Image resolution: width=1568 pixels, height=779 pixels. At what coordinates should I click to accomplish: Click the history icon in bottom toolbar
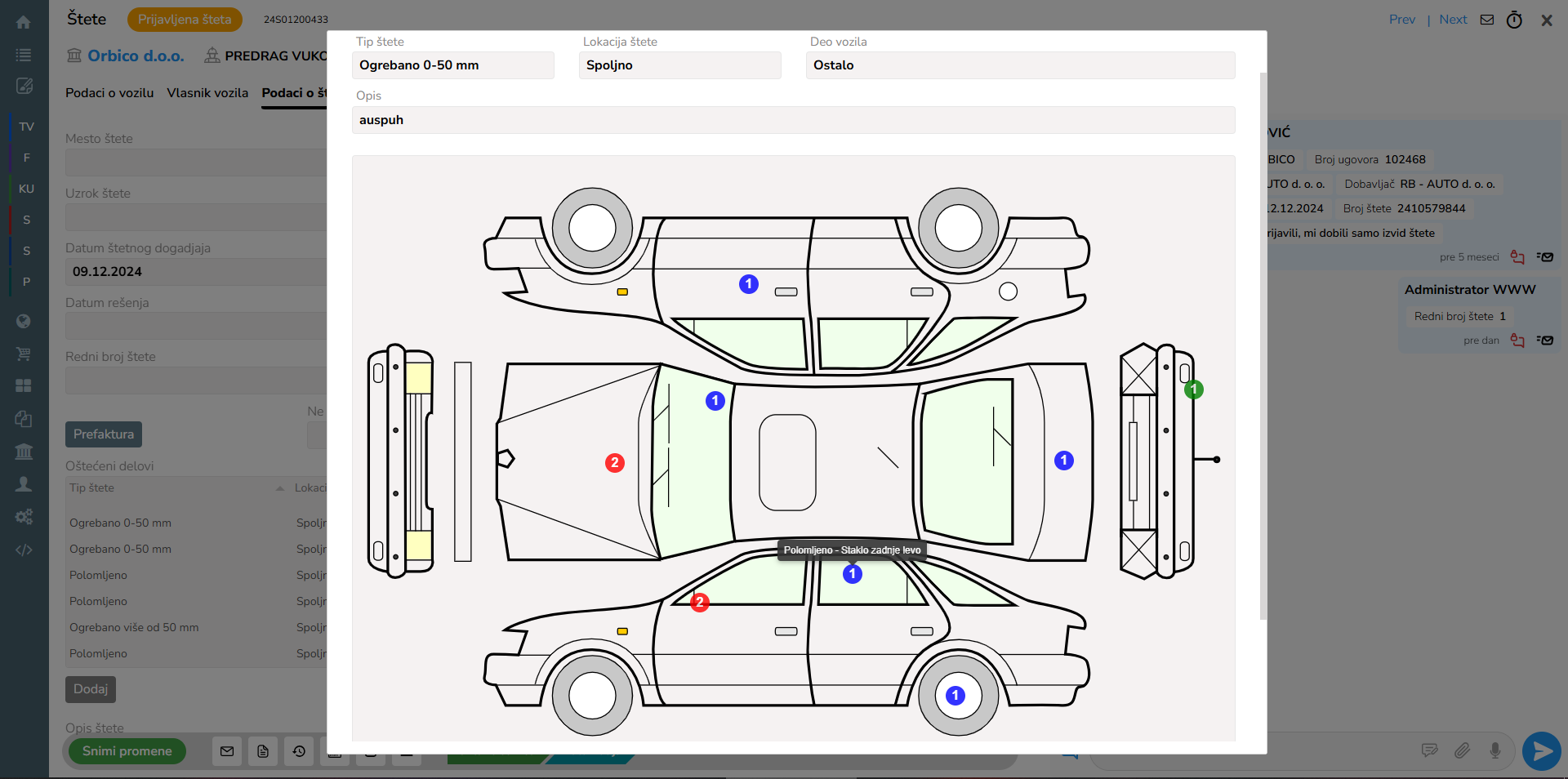[299, 751]
